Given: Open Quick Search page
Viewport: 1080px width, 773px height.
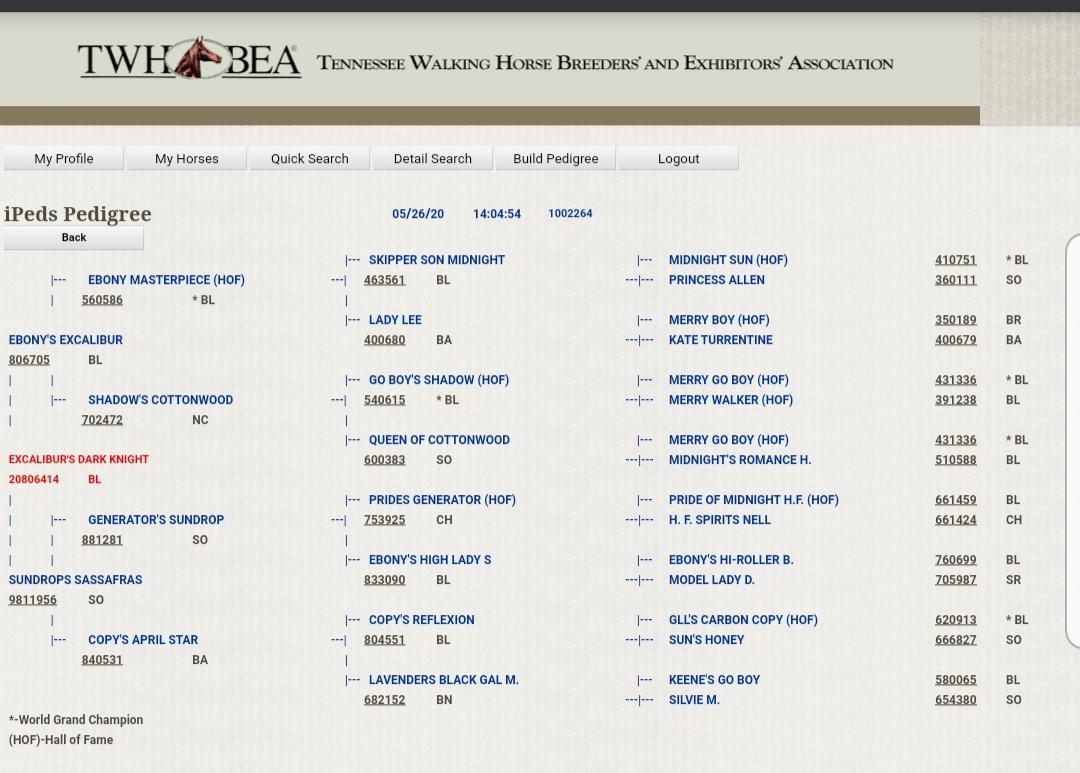Looking at the screenshot, I should pyautogui.click(x=310, y=158).
